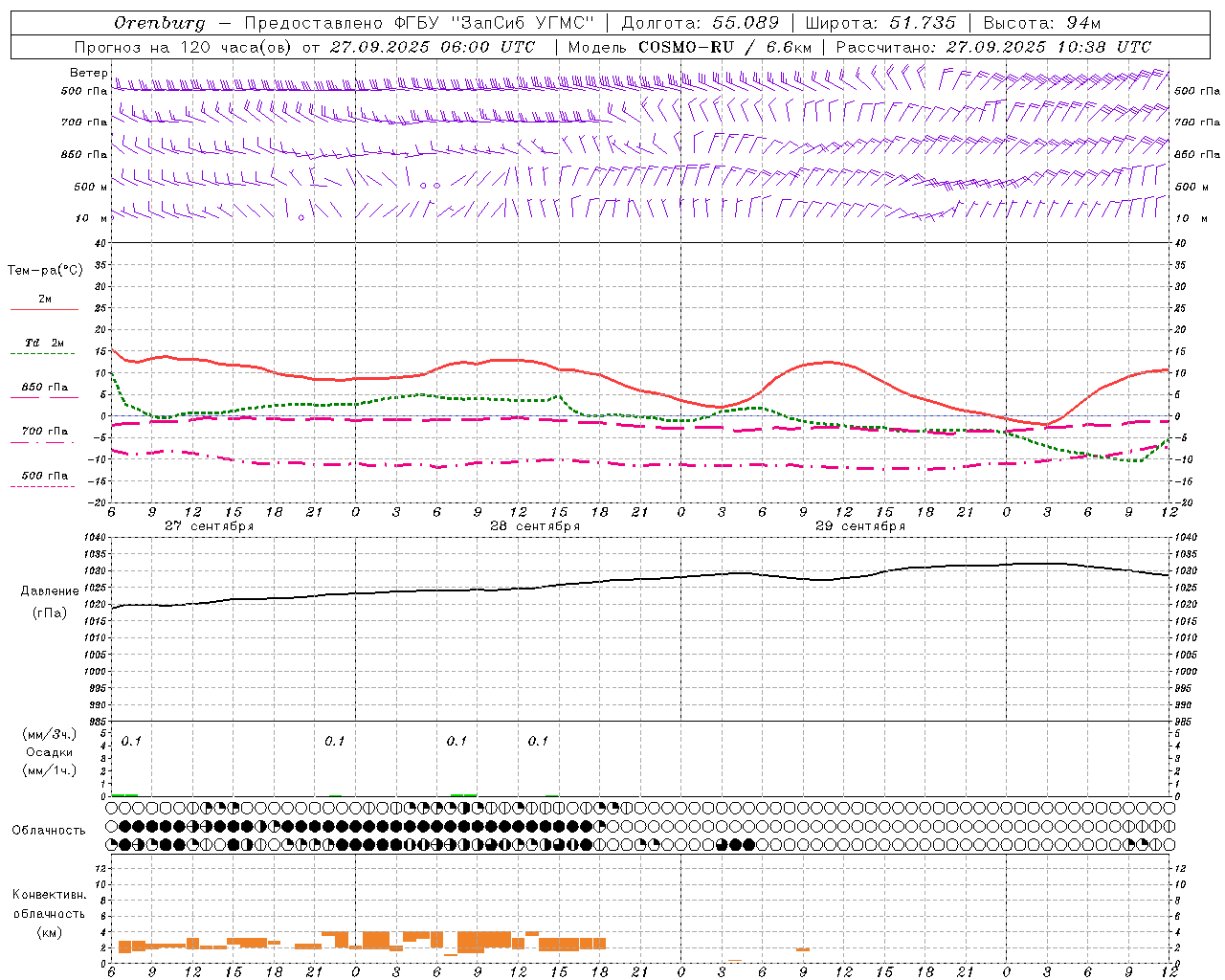Click the "27 сентября" date label

click(x=209, y=526)
